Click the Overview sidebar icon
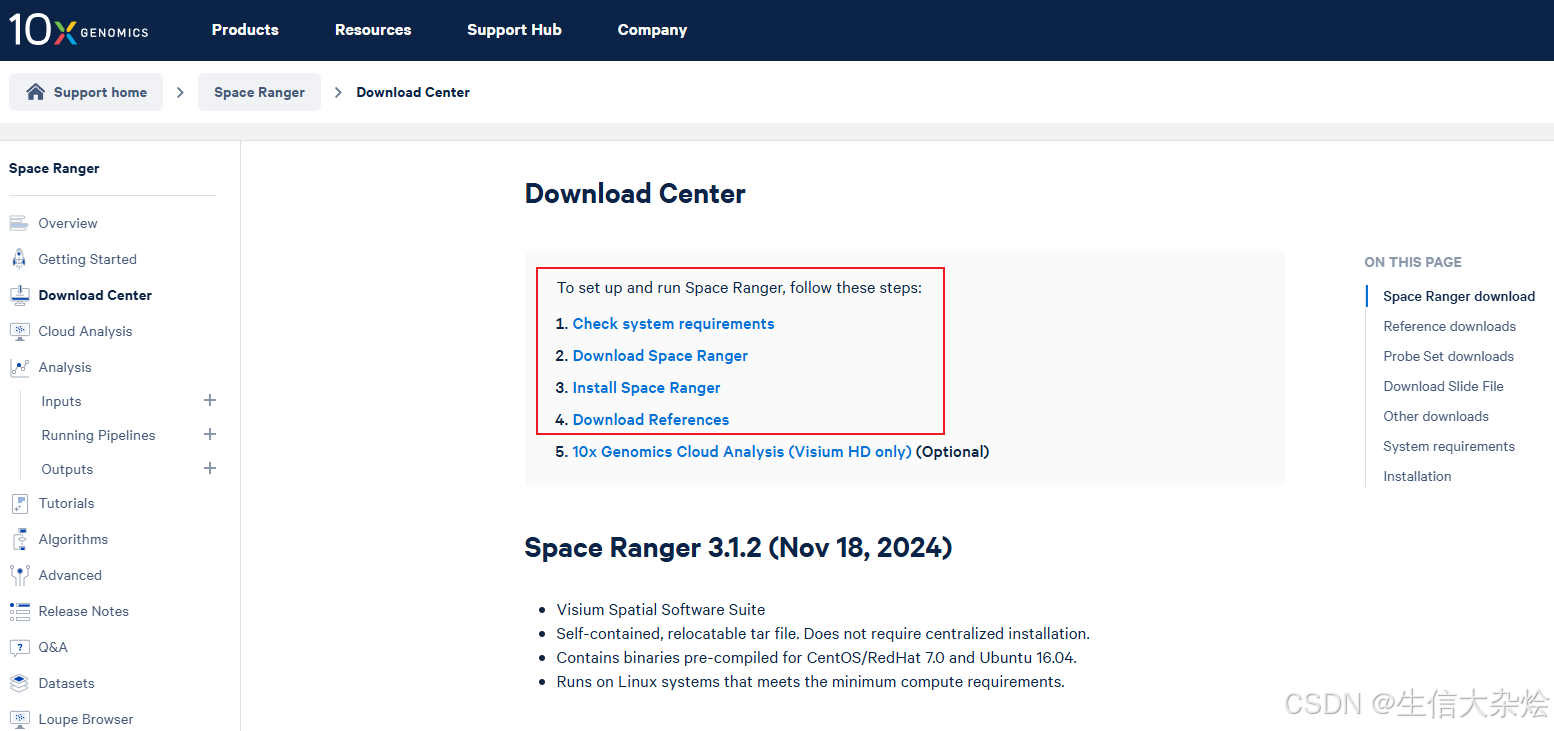The image size is (1554, 731). click(x=19, y=223)
